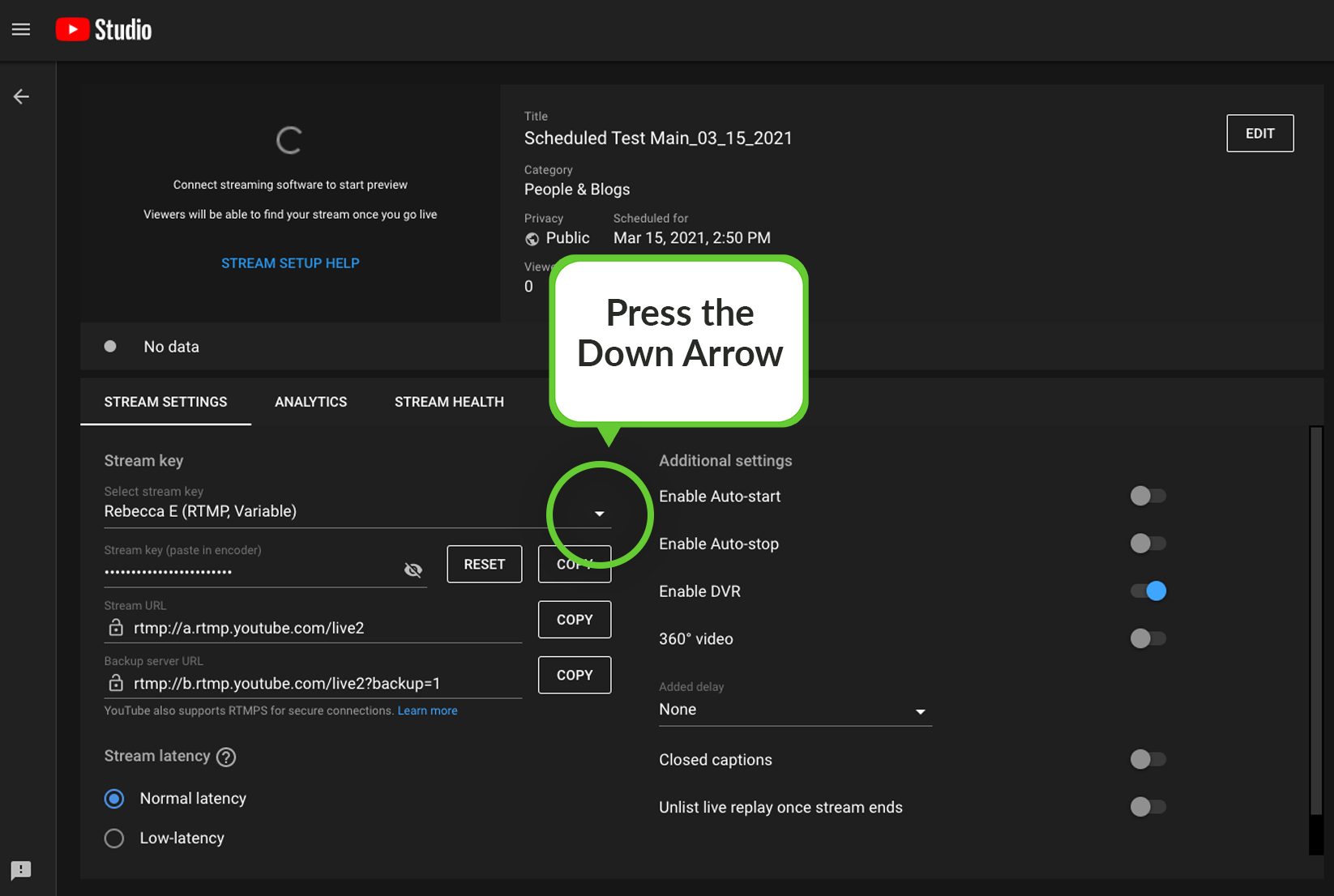
Task: Reveal stream key with the eye icon
Action: 413,570
